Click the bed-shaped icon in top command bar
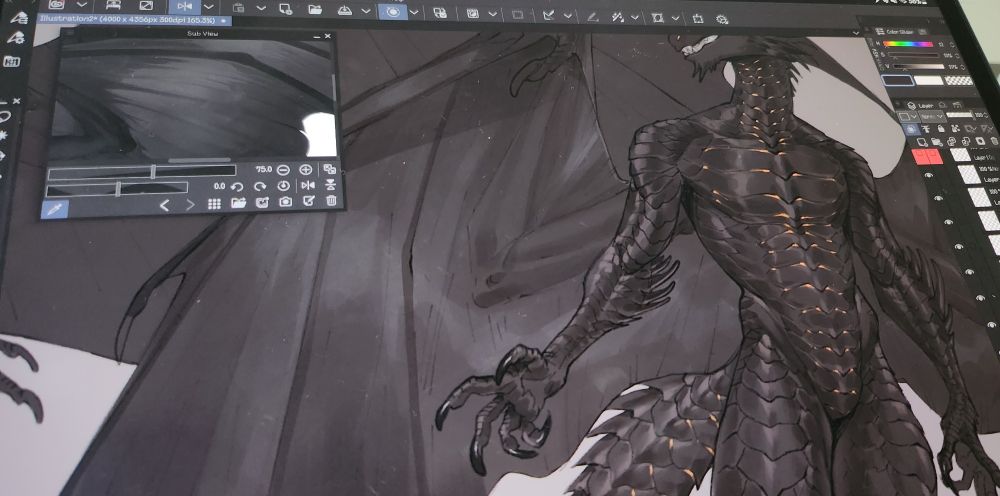The image size is (1000, 496). click(114, 4)
